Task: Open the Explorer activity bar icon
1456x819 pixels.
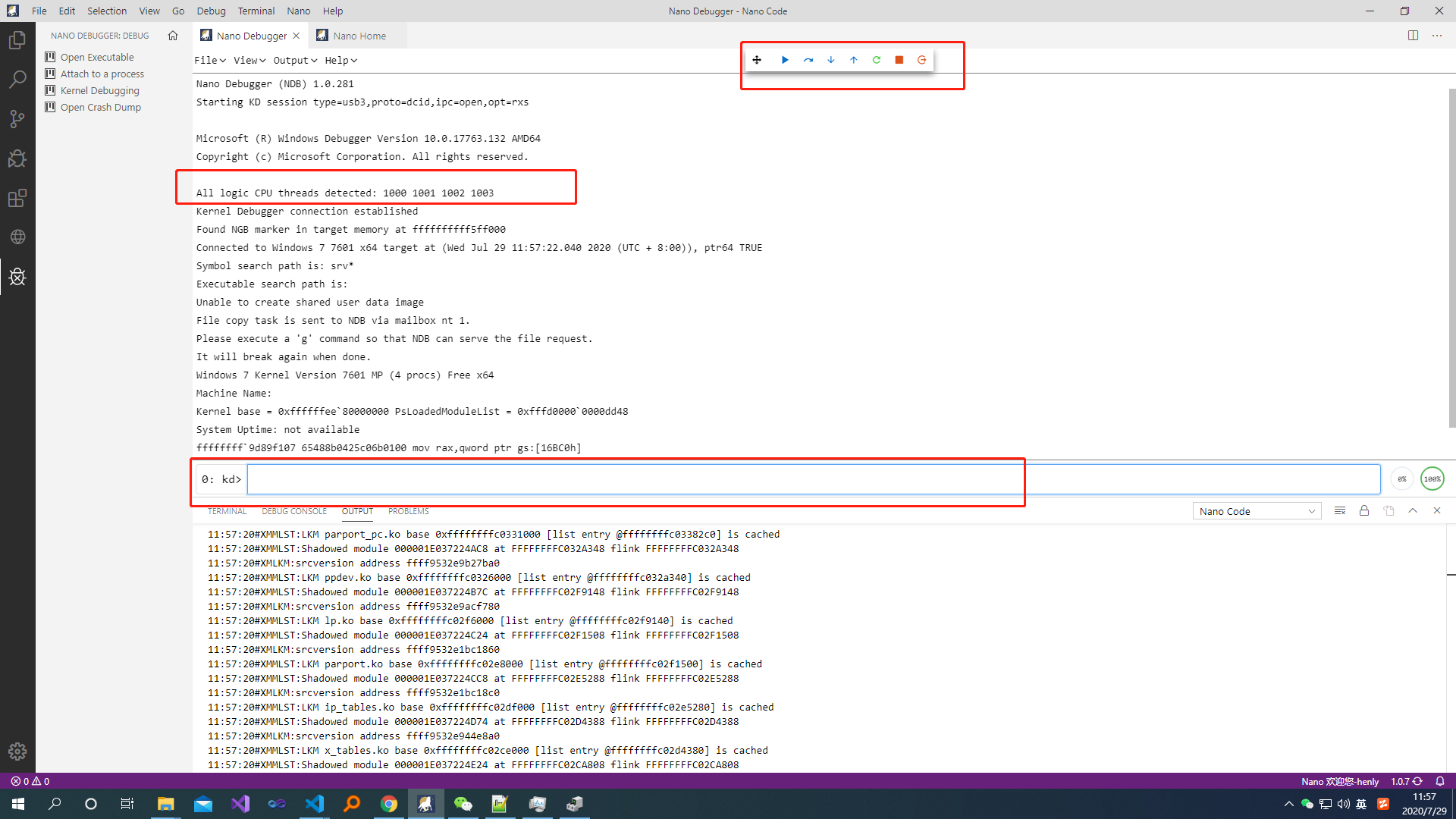Action: (17, 40)
